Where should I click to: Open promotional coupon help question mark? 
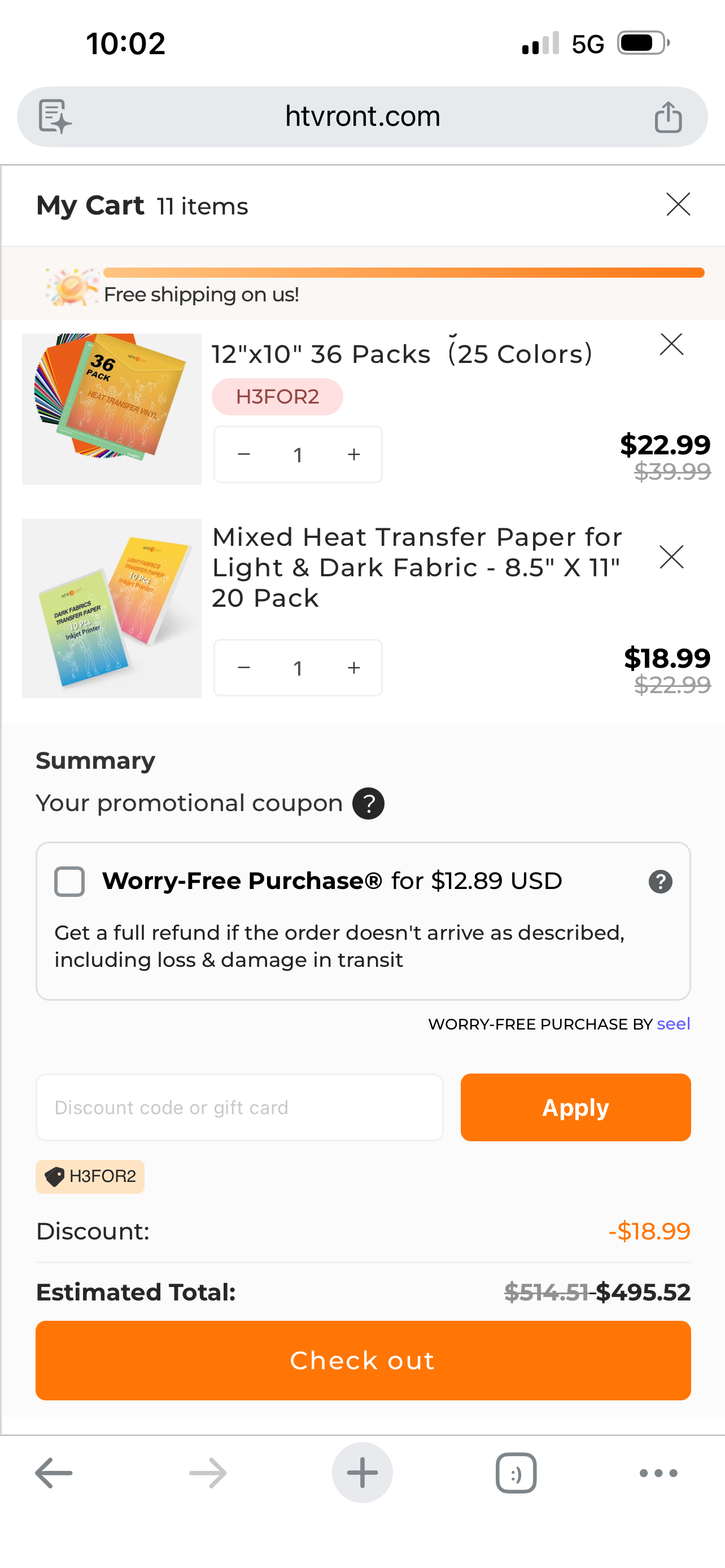point(368,804)
